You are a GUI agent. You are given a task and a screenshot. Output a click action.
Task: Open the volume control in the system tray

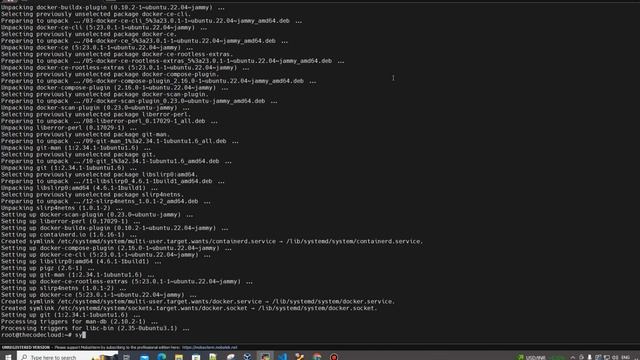pos(616,358)
